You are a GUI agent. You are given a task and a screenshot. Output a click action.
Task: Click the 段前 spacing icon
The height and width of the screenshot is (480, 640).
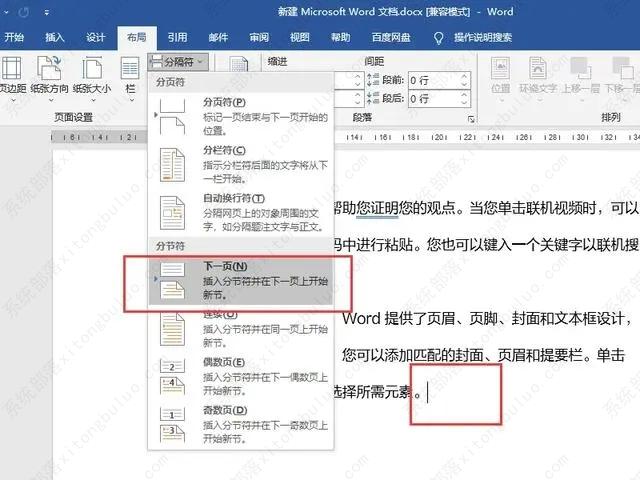pos(373,80)
